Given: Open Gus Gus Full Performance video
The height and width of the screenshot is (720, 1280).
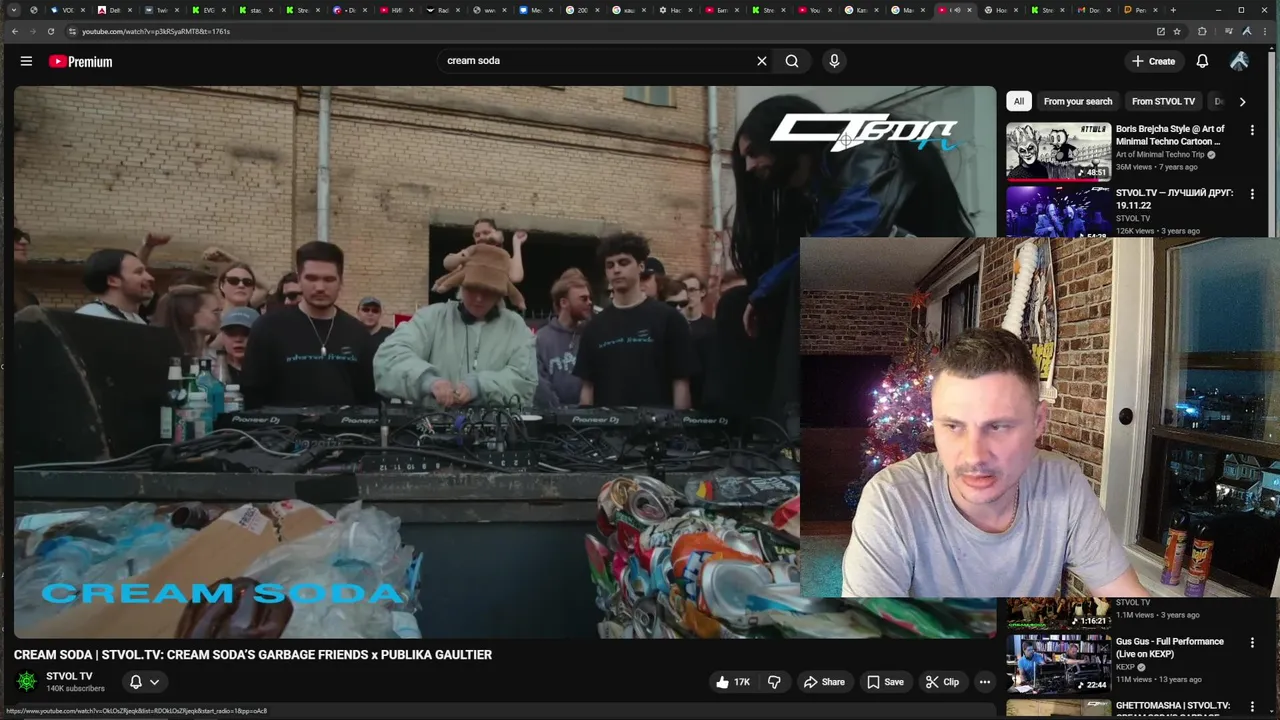Looking at the screenshot, I should (x=1169, y=648).
